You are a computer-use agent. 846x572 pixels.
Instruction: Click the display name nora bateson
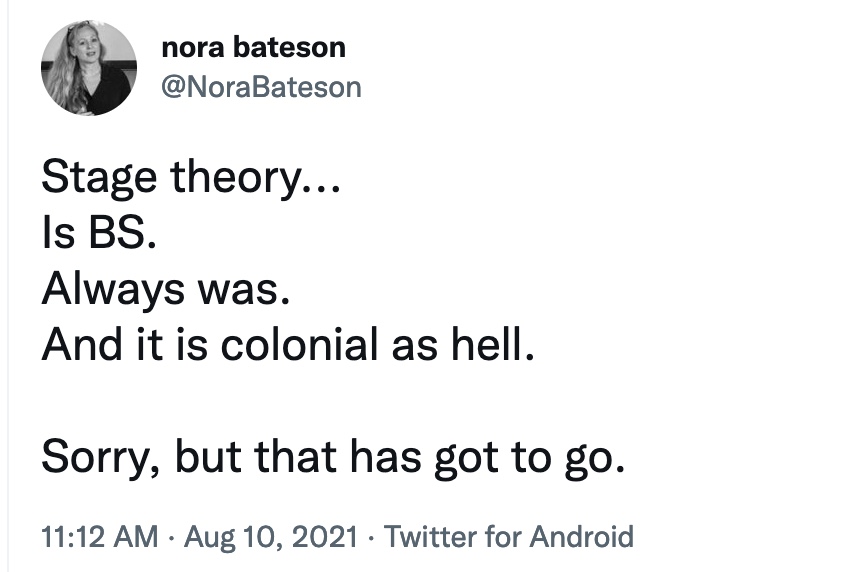click(254, 47)
